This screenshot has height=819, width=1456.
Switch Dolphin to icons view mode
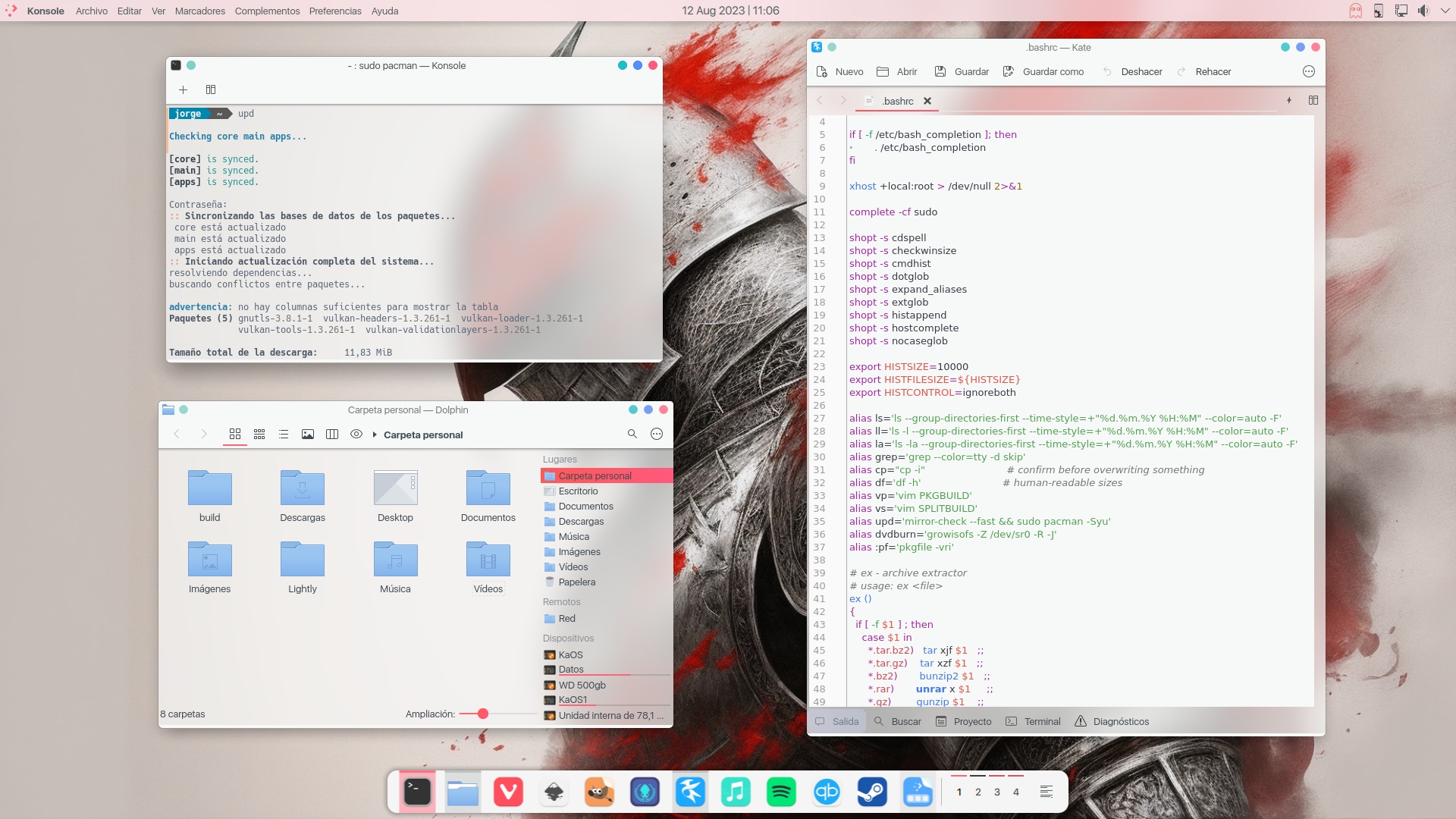(235, 435)
